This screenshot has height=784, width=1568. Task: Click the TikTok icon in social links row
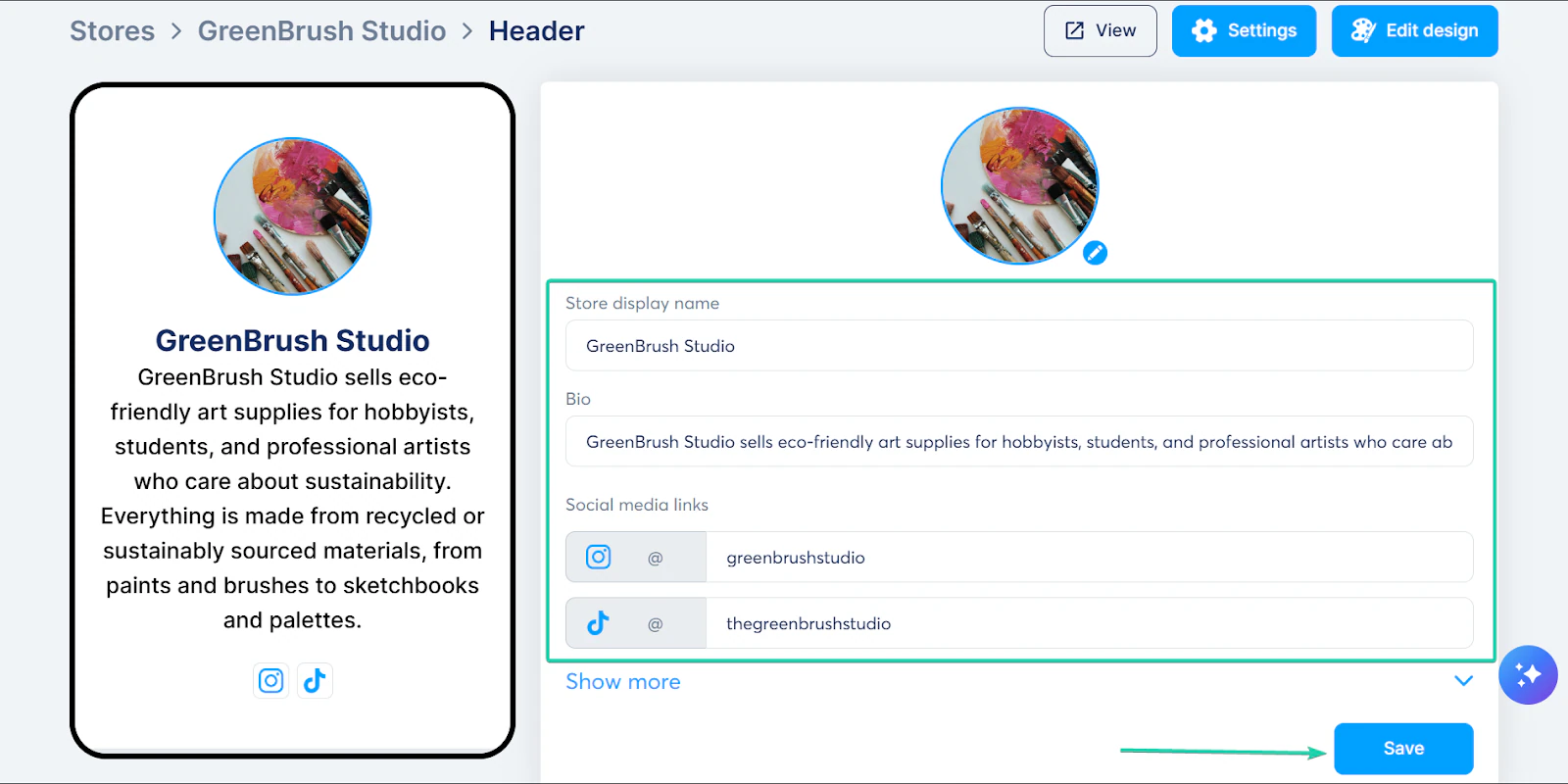point(598,623)
